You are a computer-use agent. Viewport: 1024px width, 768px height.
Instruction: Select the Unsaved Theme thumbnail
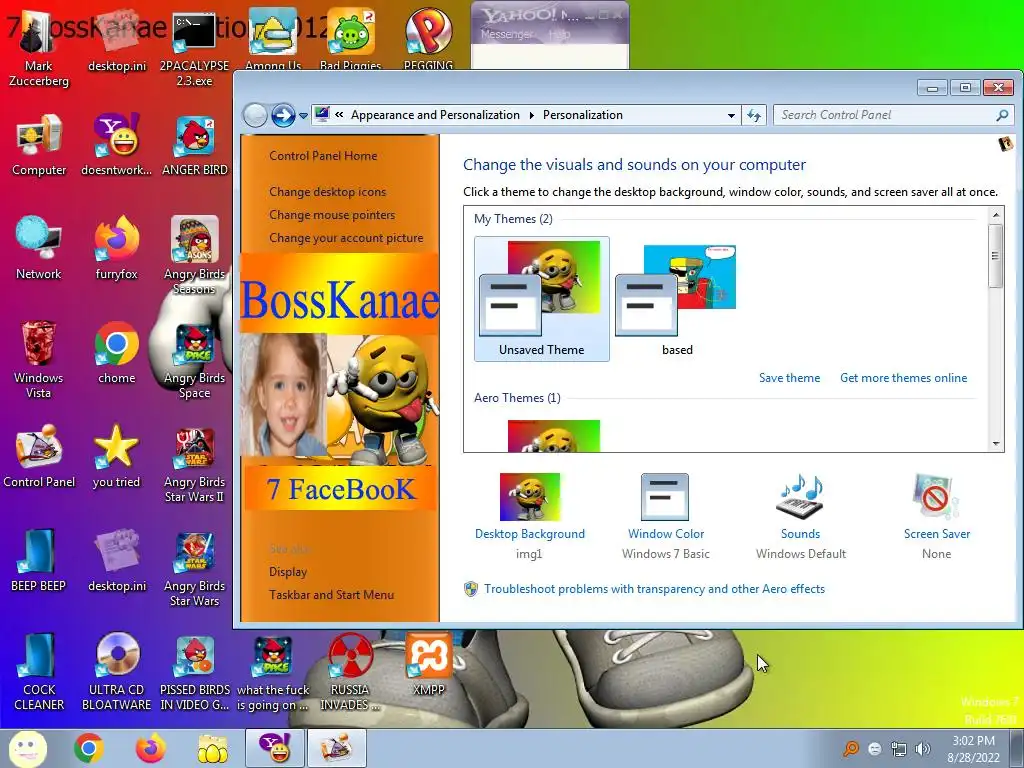click(x=541, y=299)
